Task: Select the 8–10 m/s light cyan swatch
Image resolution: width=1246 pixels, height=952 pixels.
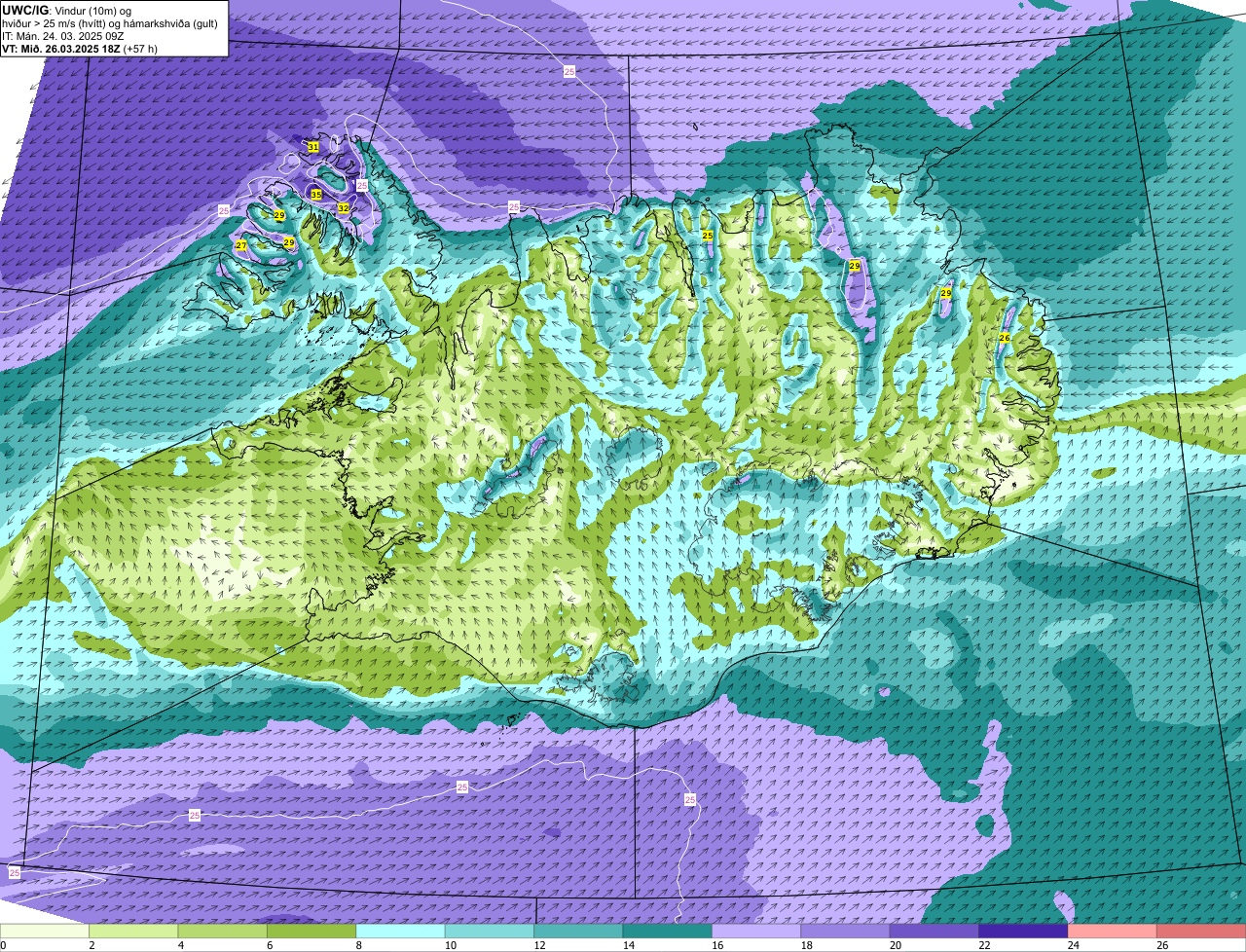Action: click(400, 931)
